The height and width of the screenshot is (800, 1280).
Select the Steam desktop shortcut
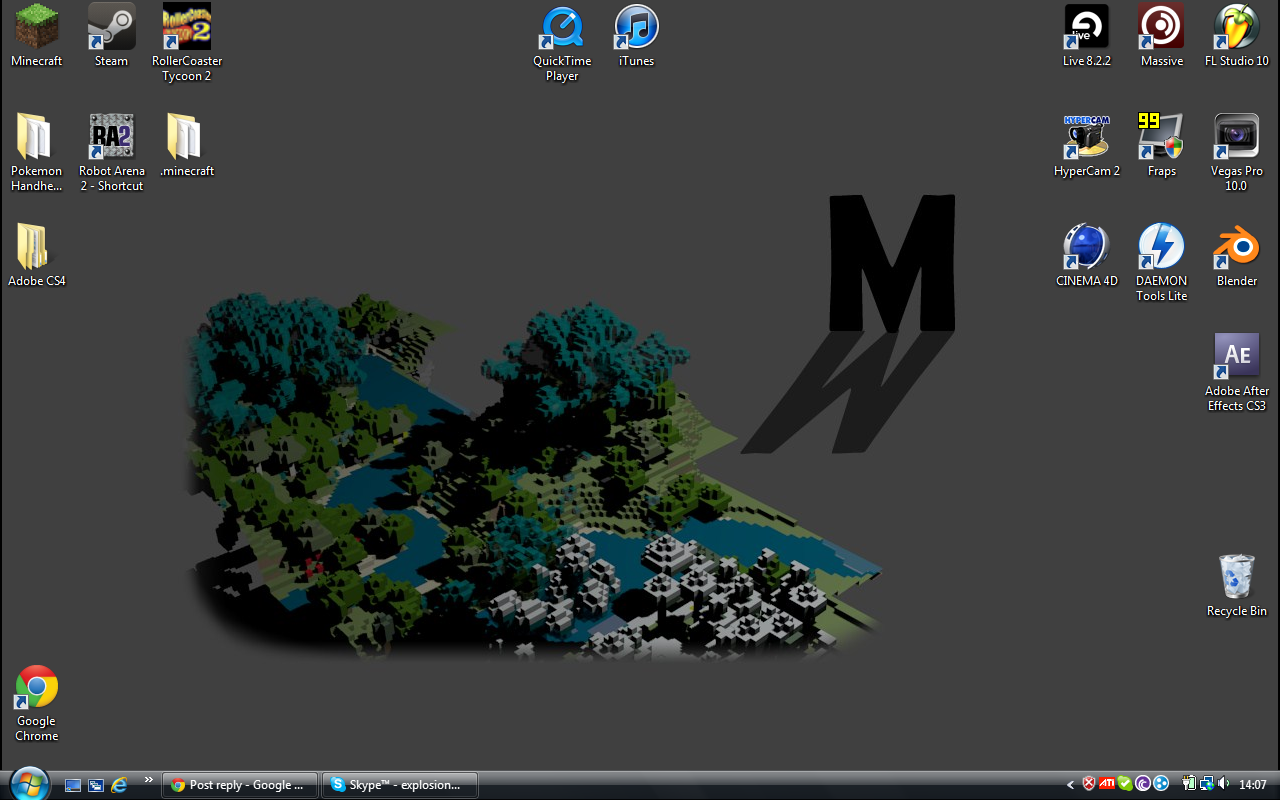tap(111, 35)
